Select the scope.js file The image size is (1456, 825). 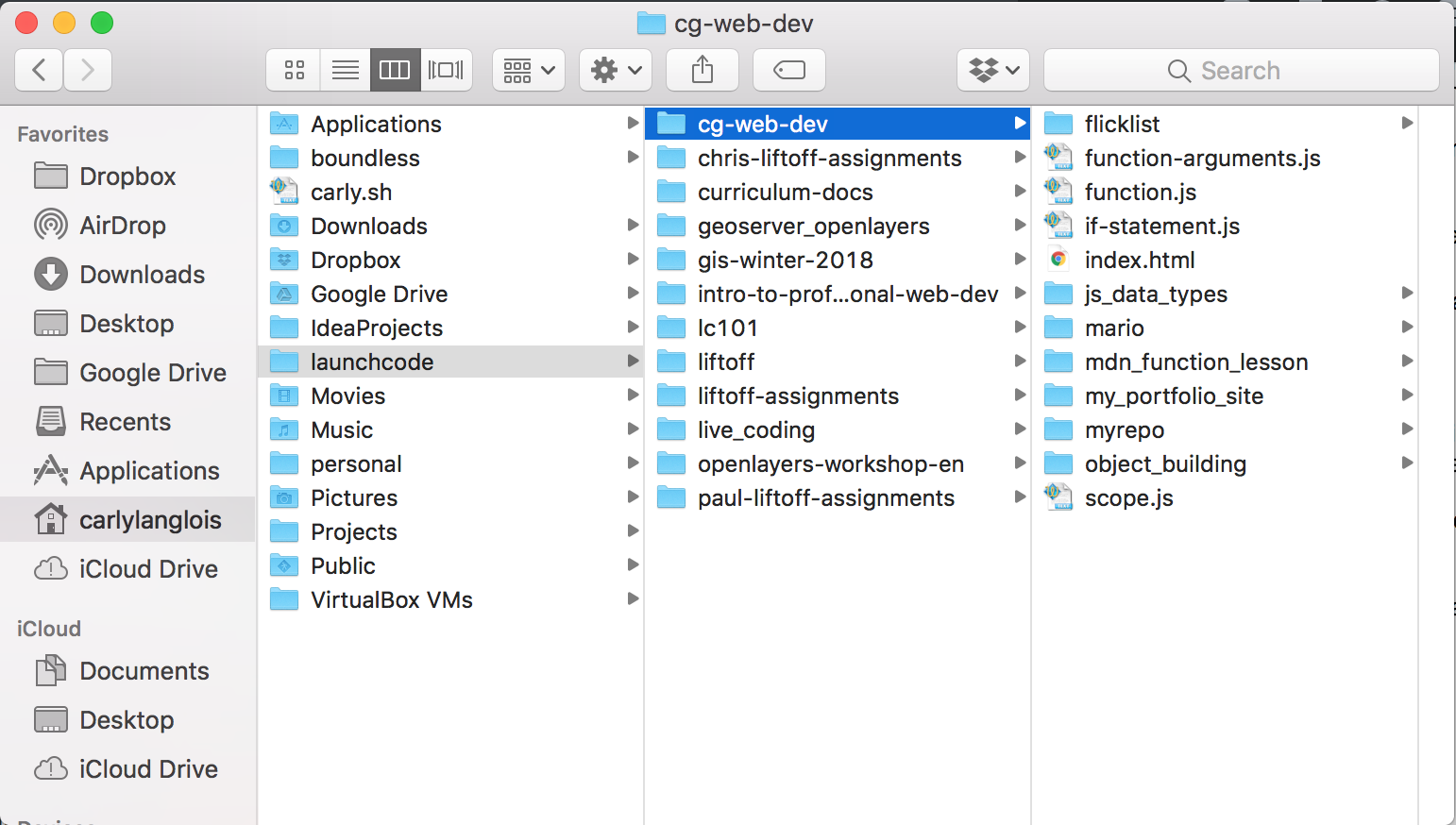(x=1128, y=498)
